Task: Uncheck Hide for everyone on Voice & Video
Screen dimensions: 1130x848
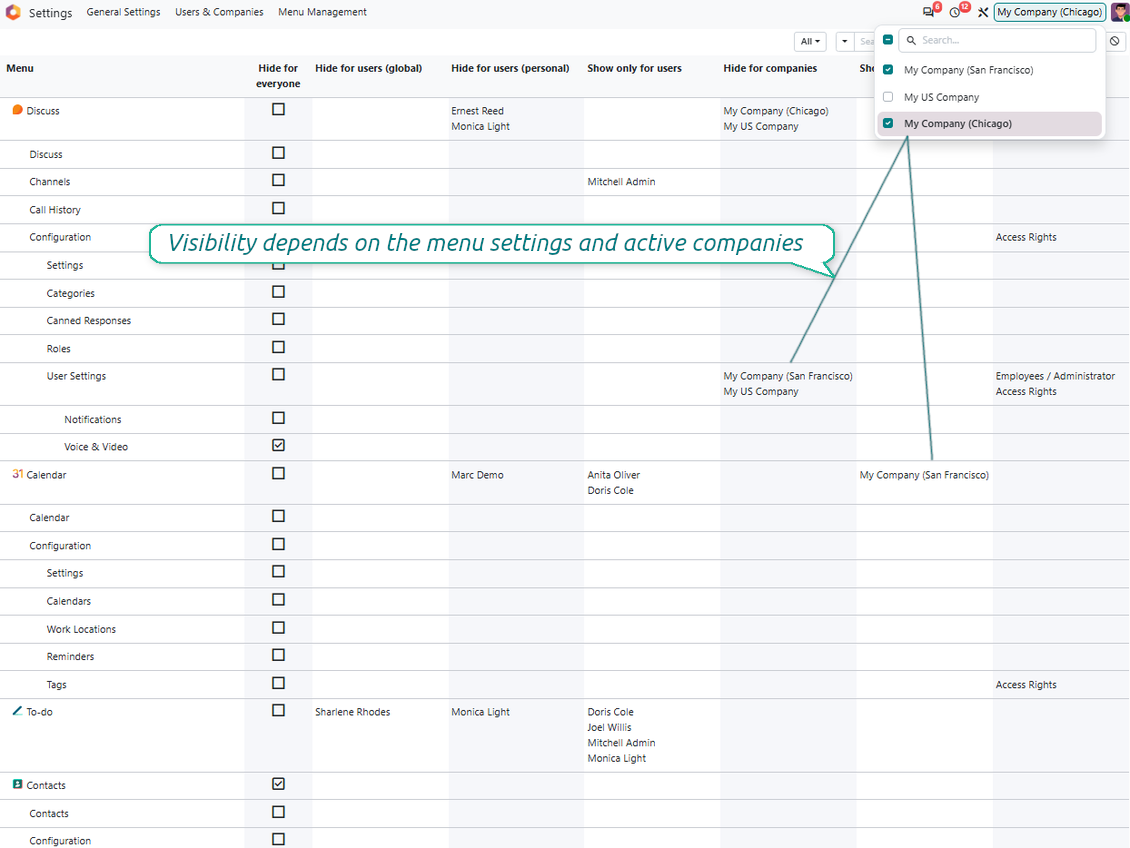Action: (278, 445)
